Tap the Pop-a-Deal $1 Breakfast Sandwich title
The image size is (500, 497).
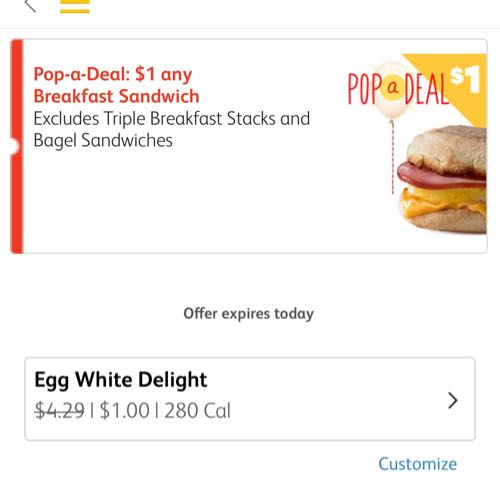tap(116, 85)
